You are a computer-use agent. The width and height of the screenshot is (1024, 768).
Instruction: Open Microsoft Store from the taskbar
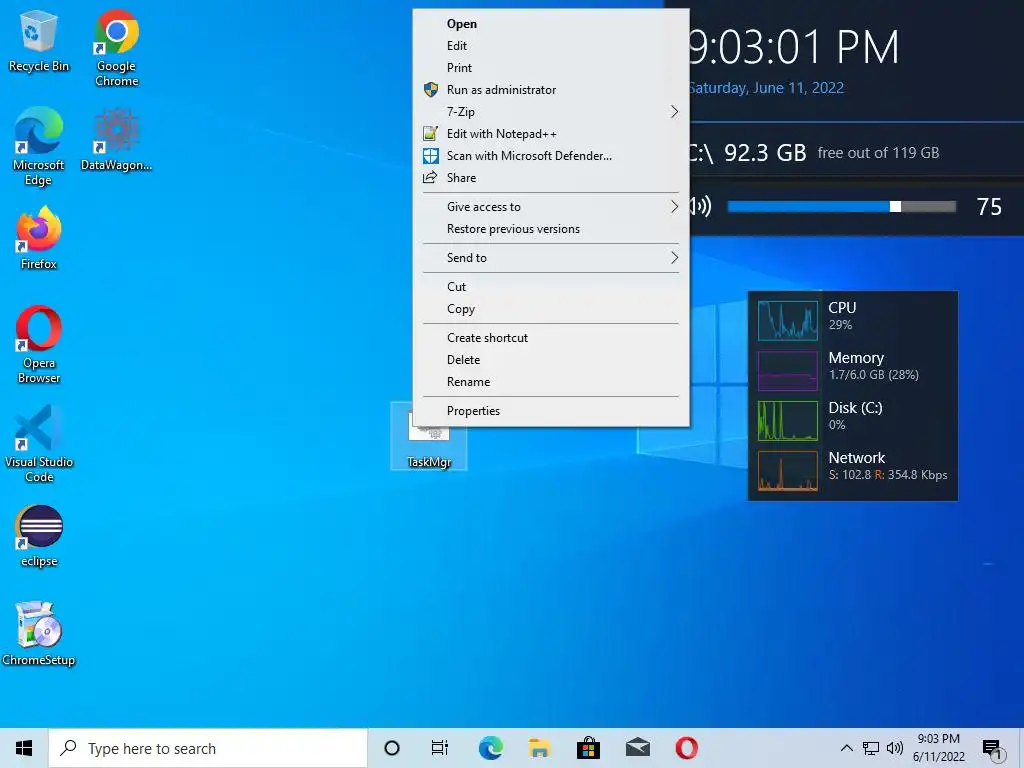tap(588, 748)
